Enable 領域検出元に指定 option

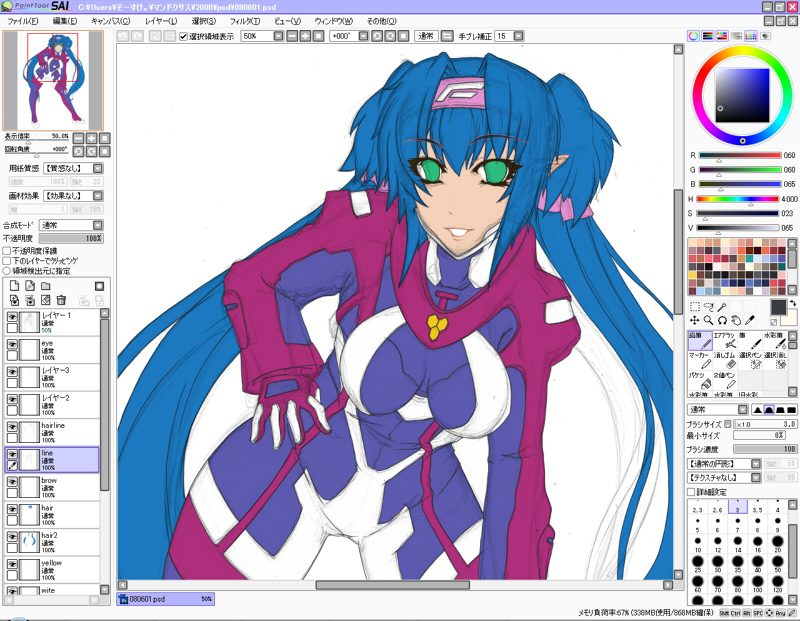pos(7,271)
